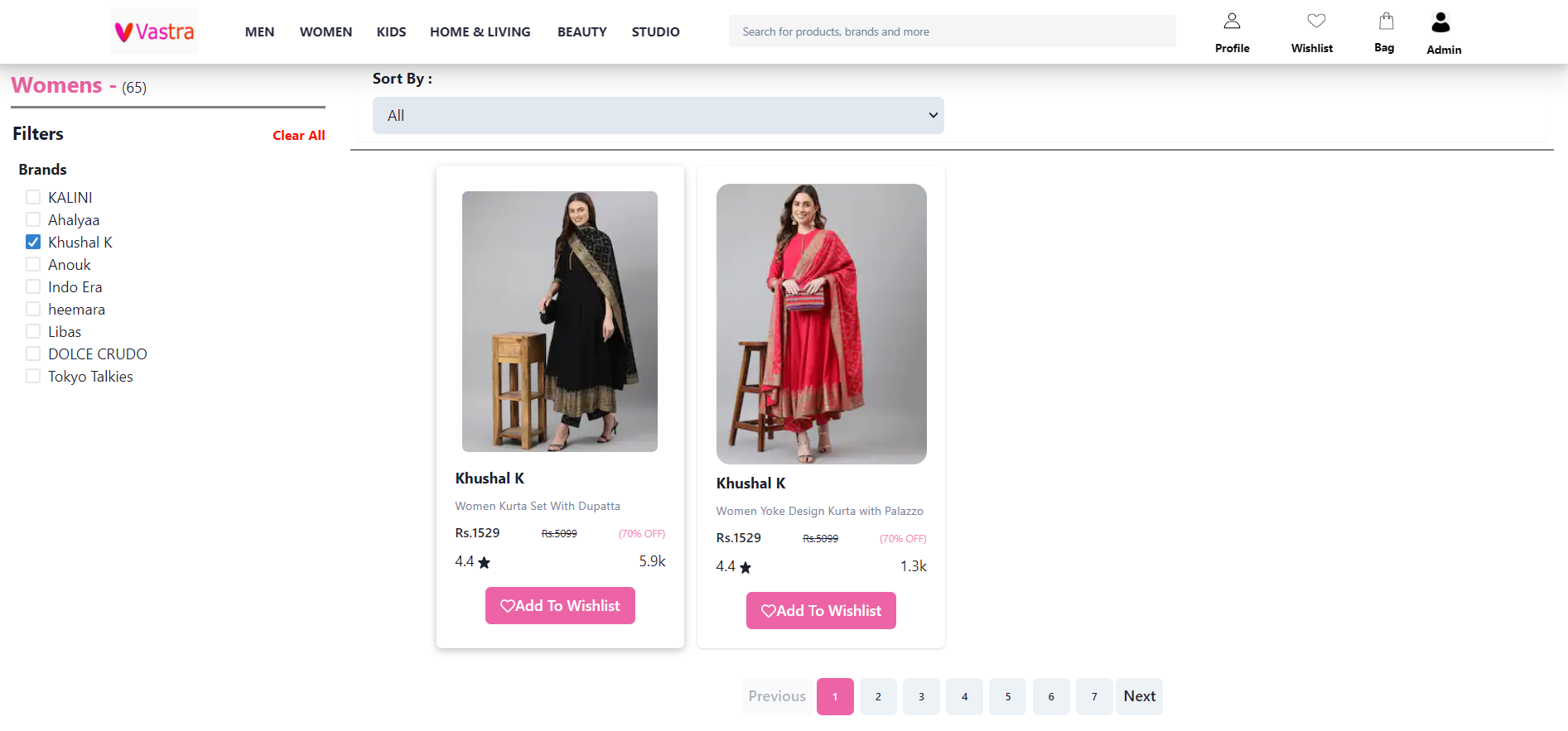Uncheck the Khushal K brand filter
The width and height of the screenshot is (1568, 731).
click(x=32, y=241)
